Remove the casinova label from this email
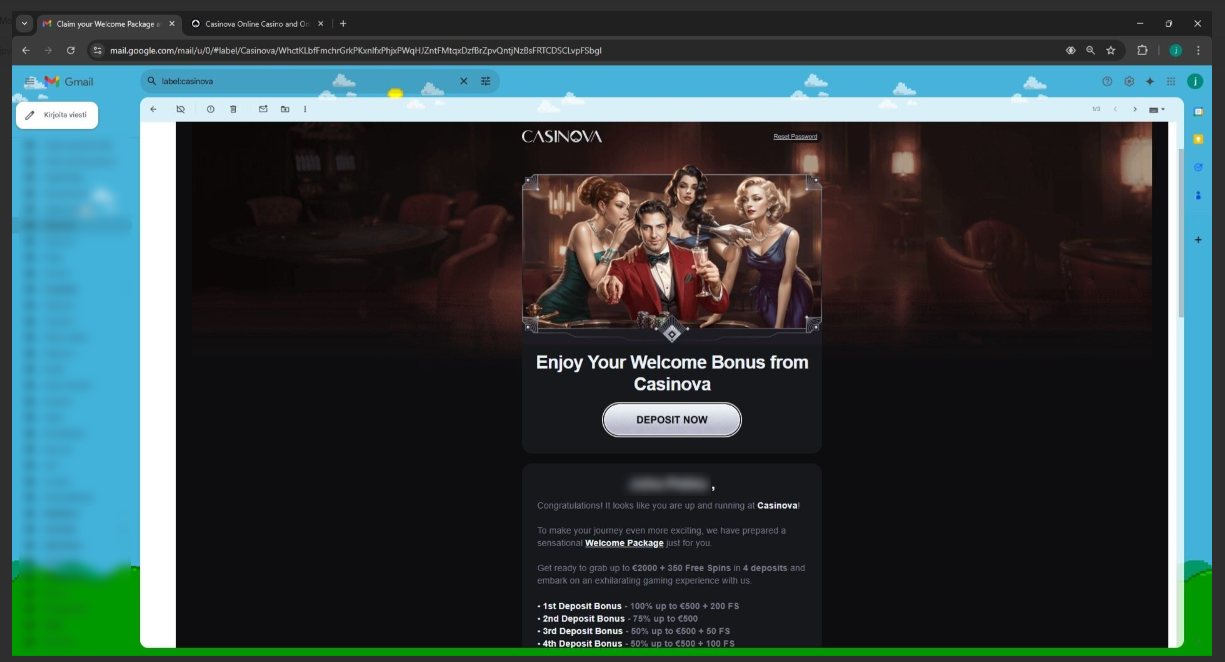Image resolution: width=1225 pixels, height=662 pixels. pyautogui.click(x=181, y=109)
